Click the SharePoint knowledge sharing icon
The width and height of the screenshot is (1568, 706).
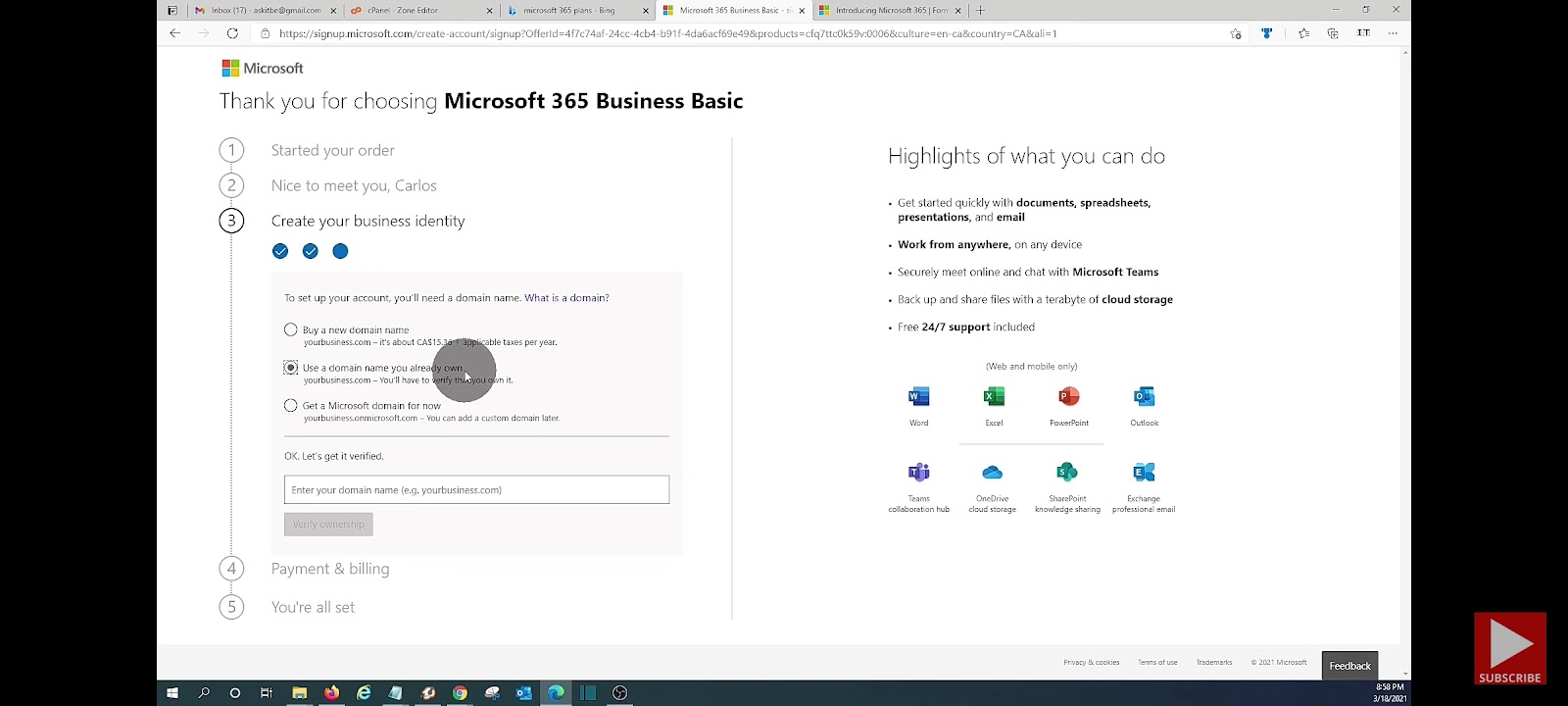coord(1067,473)
